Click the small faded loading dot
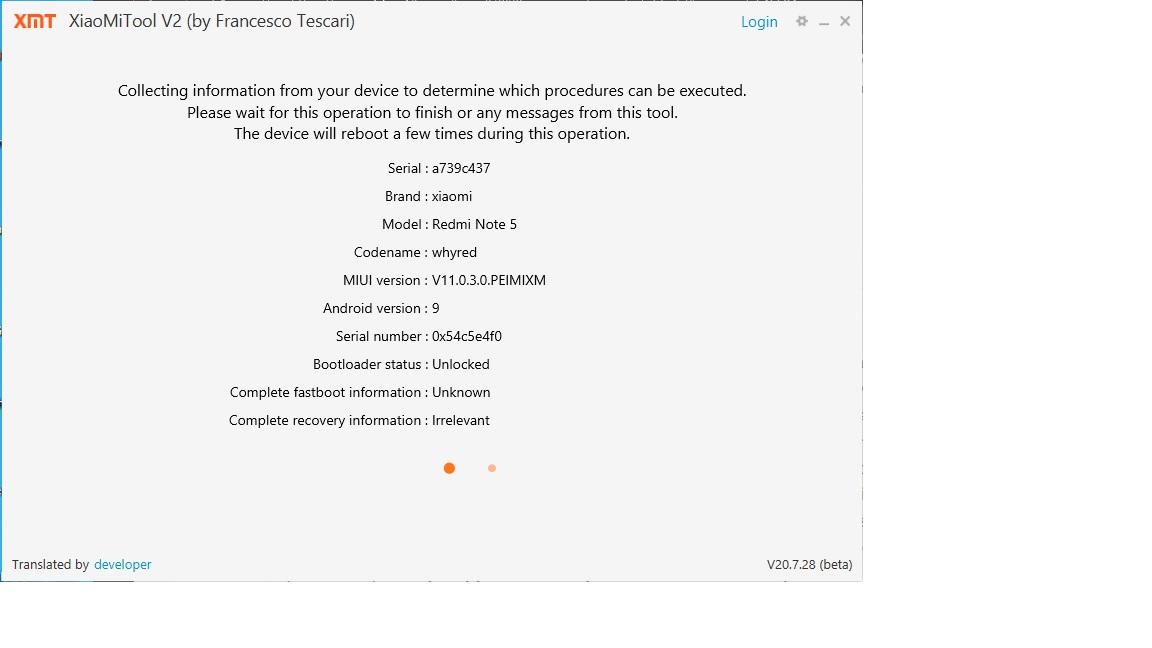Screen dimensions: 1152x648 (492, 468)
